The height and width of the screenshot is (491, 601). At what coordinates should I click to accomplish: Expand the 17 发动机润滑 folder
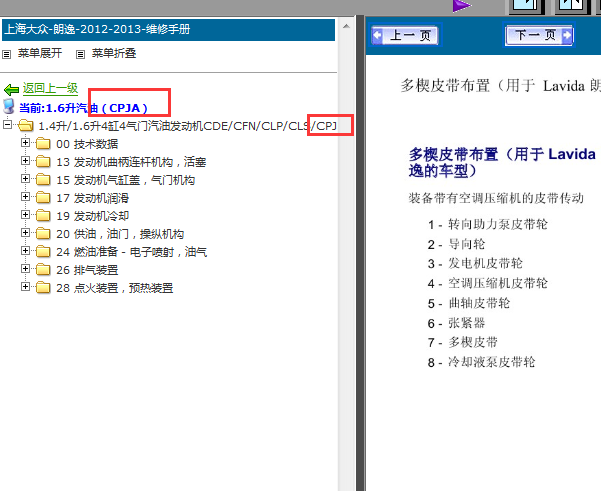tap(25, 197)
